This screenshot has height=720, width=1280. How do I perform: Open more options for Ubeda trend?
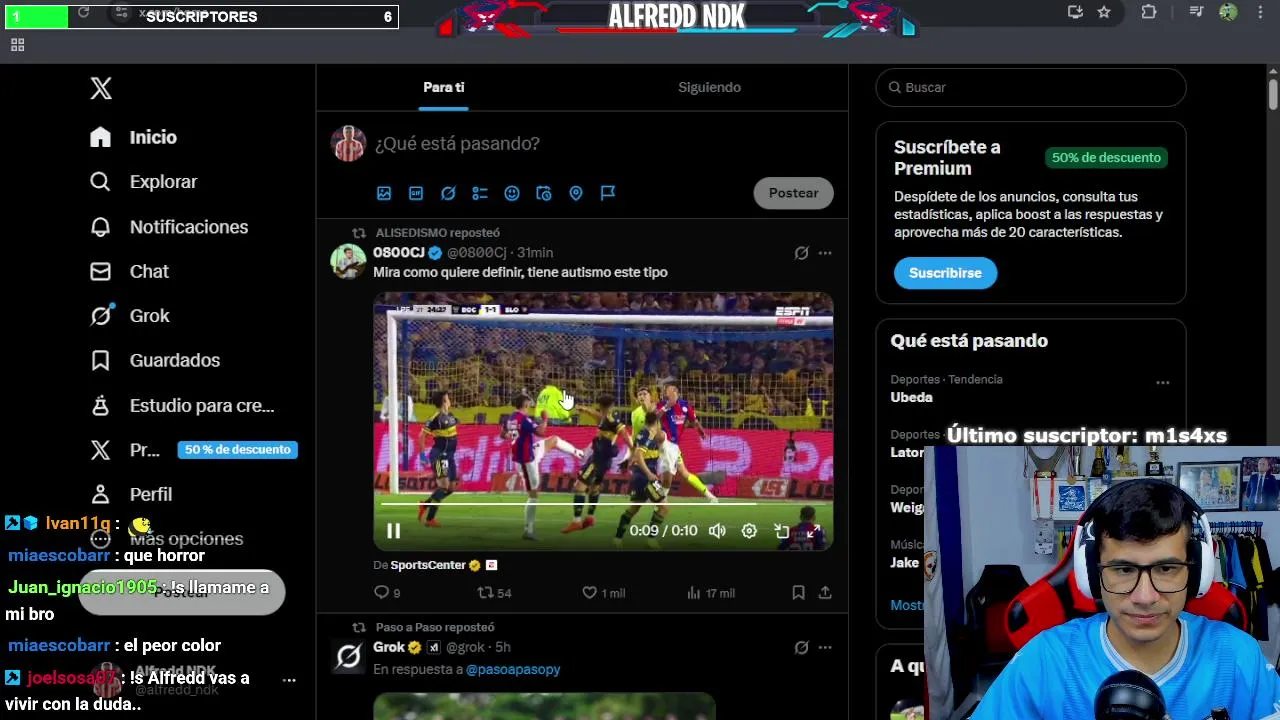point(1163,383)
